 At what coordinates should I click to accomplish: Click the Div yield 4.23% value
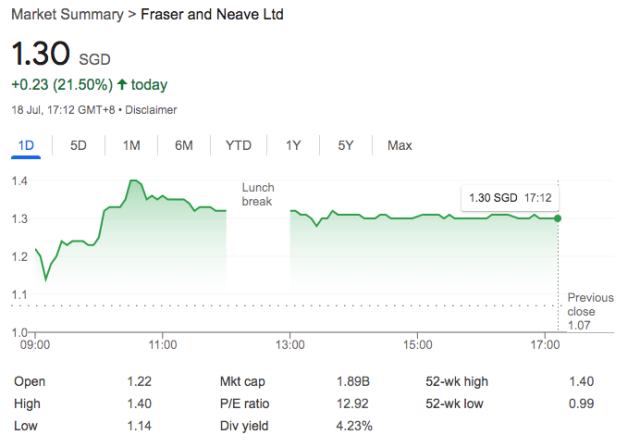(353, 426)
